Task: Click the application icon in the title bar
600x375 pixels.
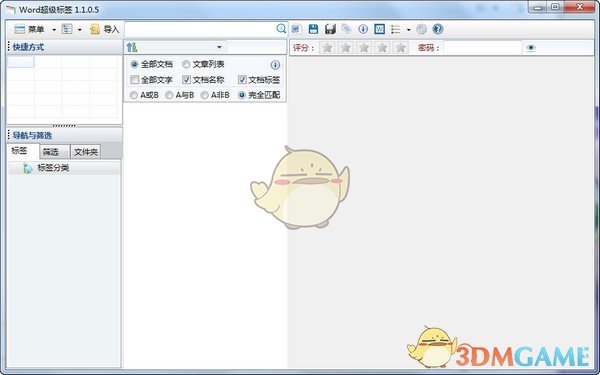Action: [11, 10]
